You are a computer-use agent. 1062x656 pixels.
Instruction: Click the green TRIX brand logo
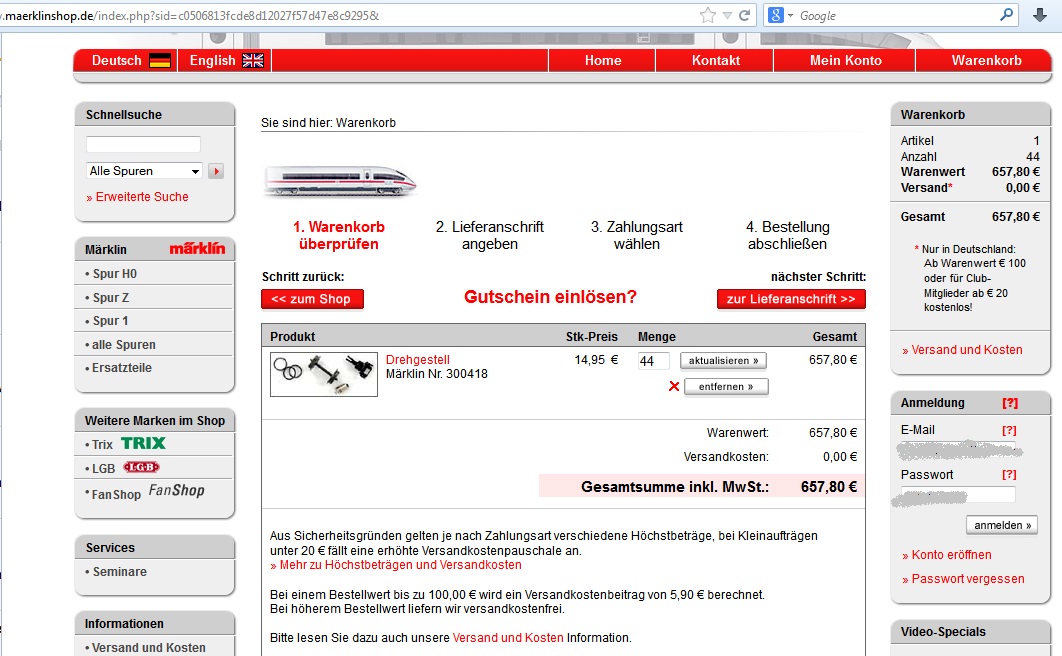click(144, 443)
